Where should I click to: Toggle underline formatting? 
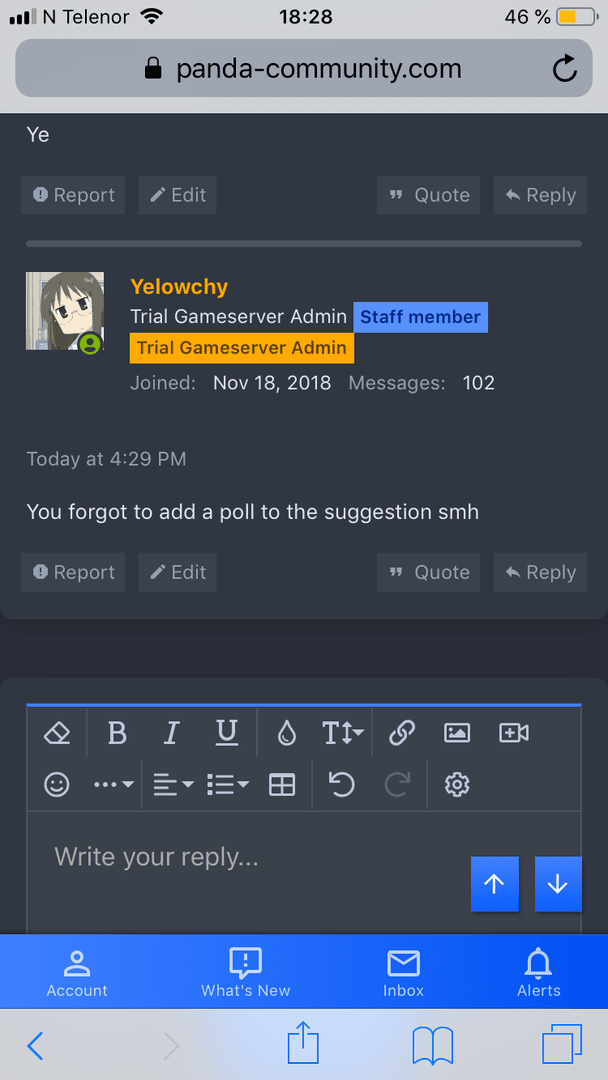(226, 733)
